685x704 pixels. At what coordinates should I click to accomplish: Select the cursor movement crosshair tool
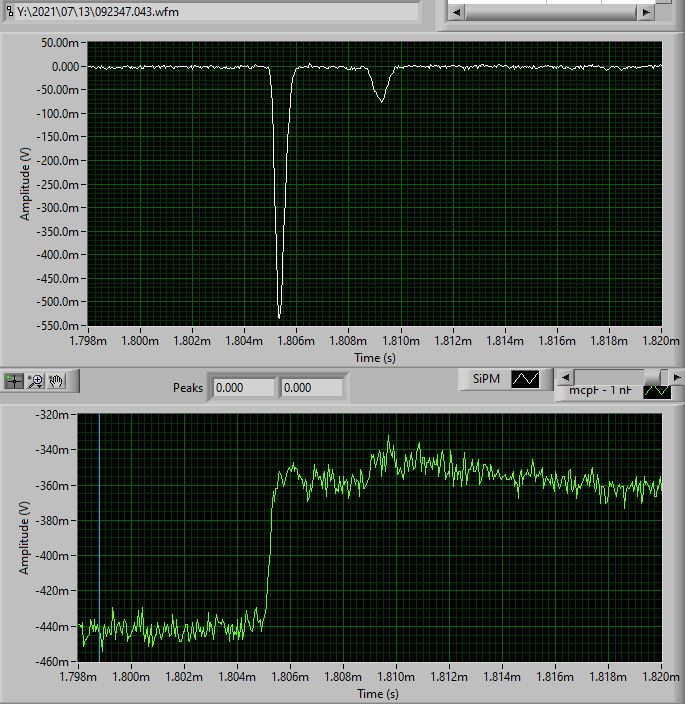pyautogui.click(x=14, y=381)
